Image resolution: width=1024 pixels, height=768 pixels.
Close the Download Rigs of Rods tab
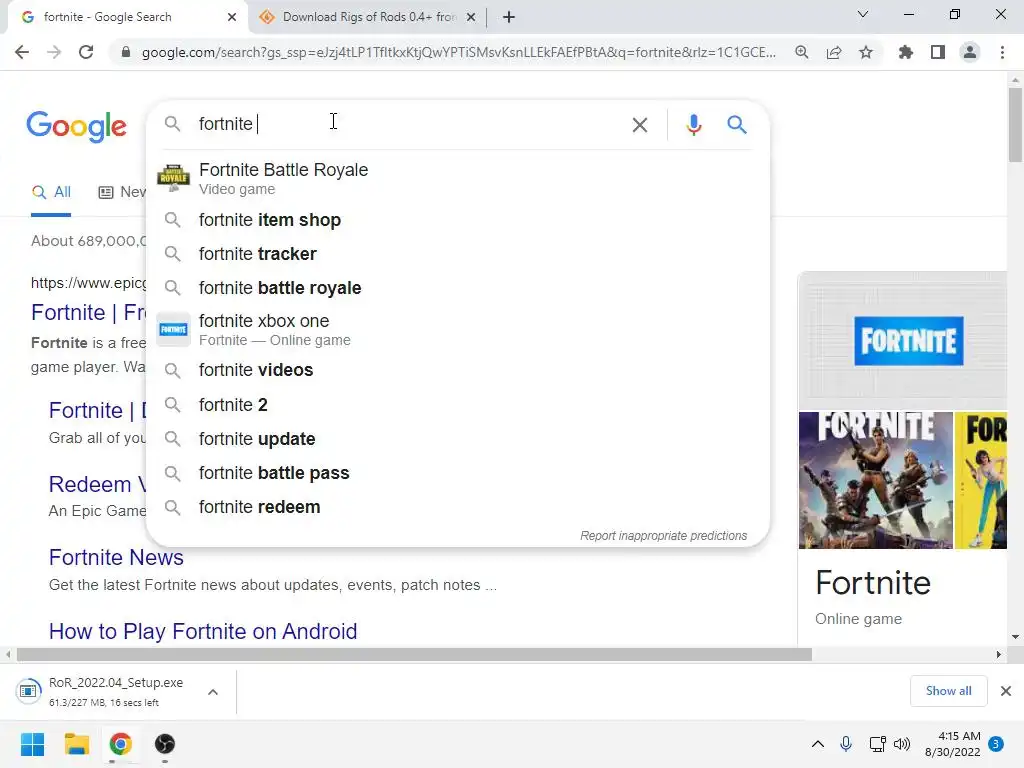point(471,18)
